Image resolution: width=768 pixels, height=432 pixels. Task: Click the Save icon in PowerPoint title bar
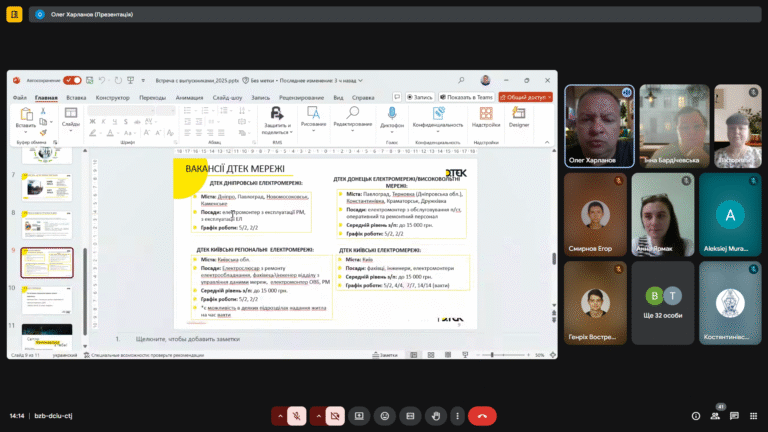(90, 80)
